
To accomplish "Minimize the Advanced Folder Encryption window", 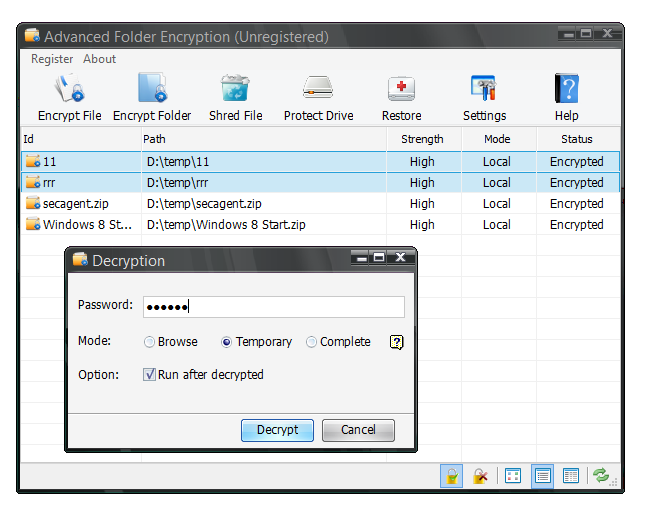I will [568, 34].
